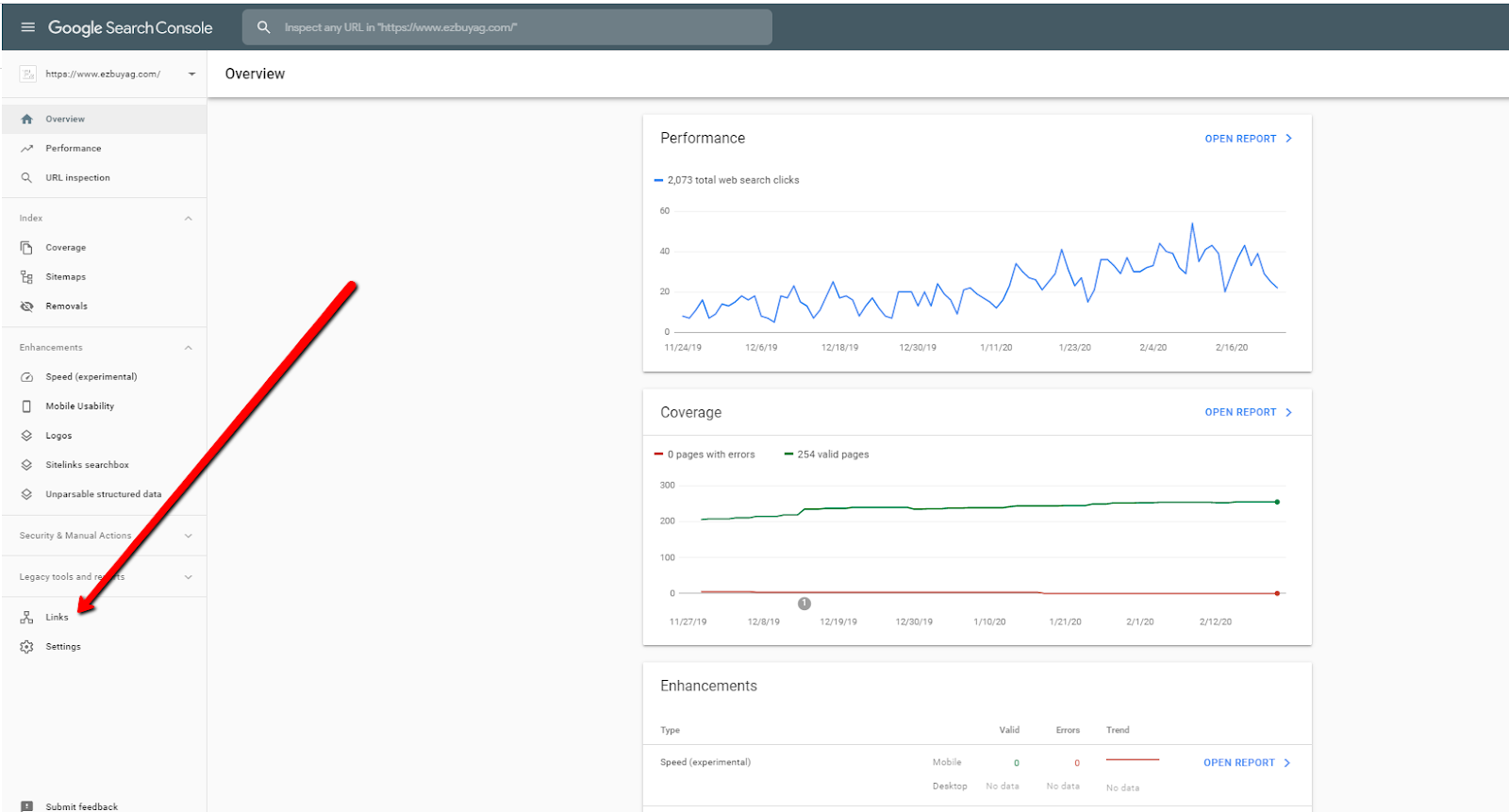Collapse the Index section chevron
The image size is (1509, 812).
(x=189, y=218)
